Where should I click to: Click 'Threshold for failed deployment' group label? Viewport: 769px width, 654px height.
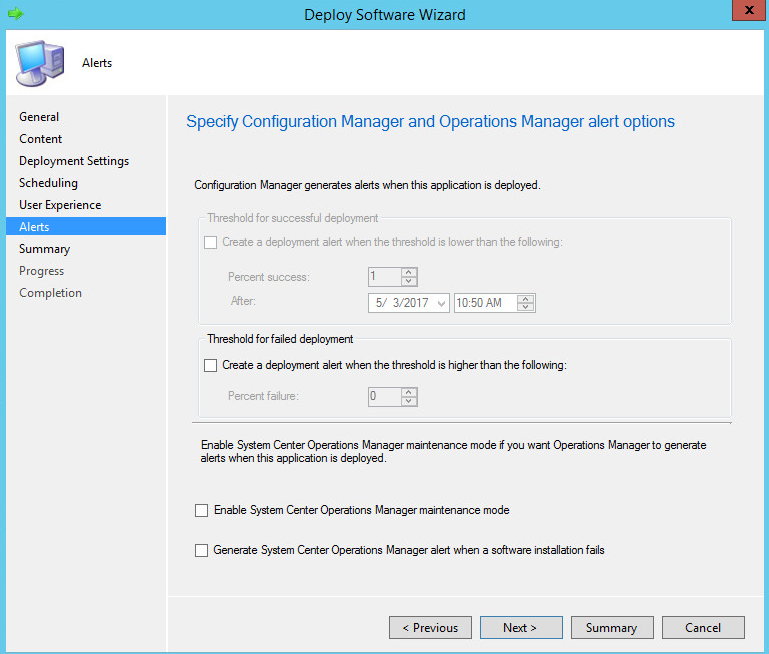point(280,339)
